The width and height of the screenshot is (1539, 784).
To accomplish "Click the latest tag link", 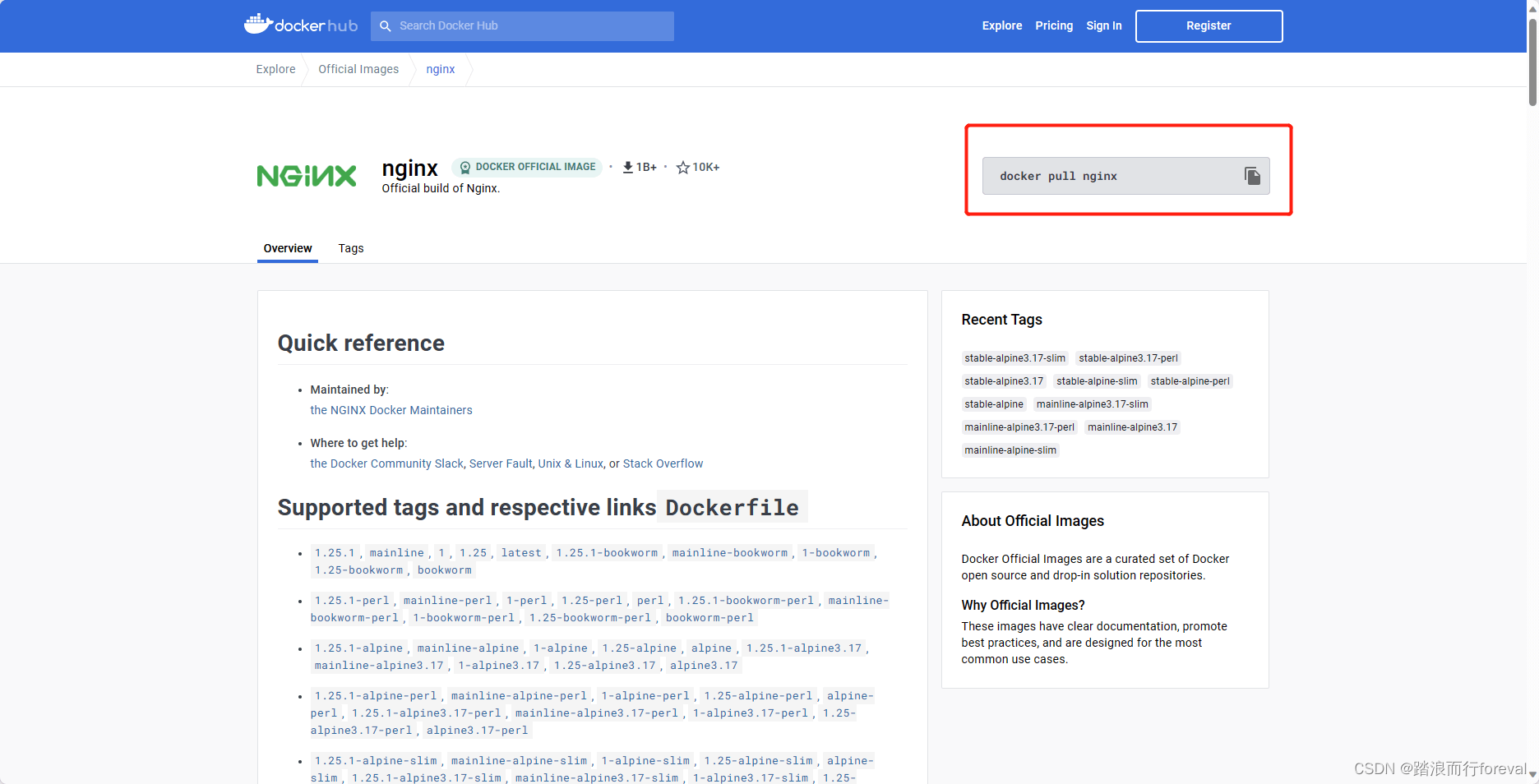I will (521, 553).
